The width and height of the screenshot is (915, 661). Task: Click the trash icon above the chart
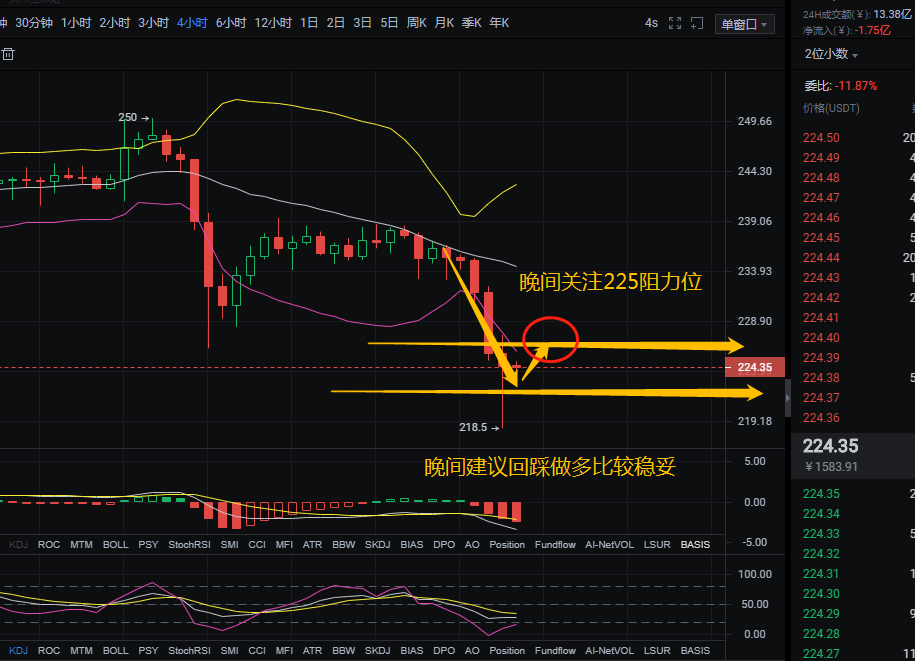[8, 54]
